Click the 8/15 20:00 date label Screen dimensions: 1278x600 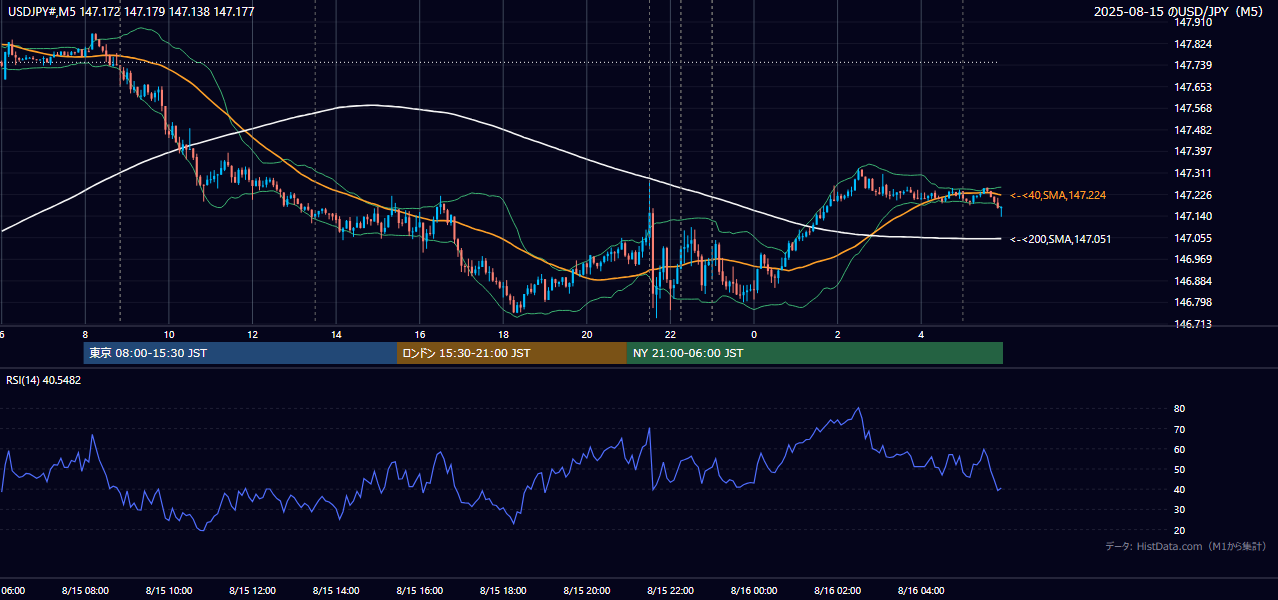click(587, 590)
